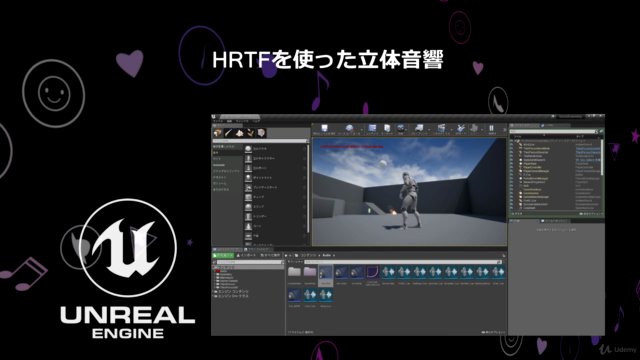Select the Geometry Editing mode icon
This screenshot has width=640, height=360.
[x=261, y=133]
